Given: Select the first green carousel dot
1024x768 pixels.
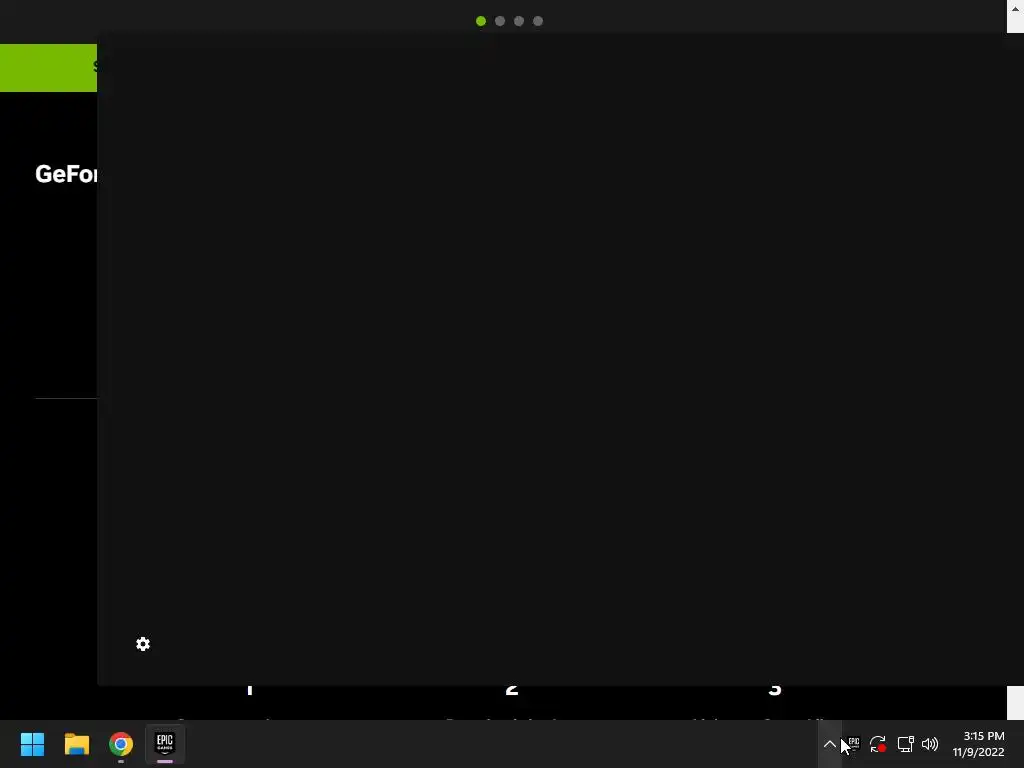Looking at the screenshot, I should click(x=481, y=21).
